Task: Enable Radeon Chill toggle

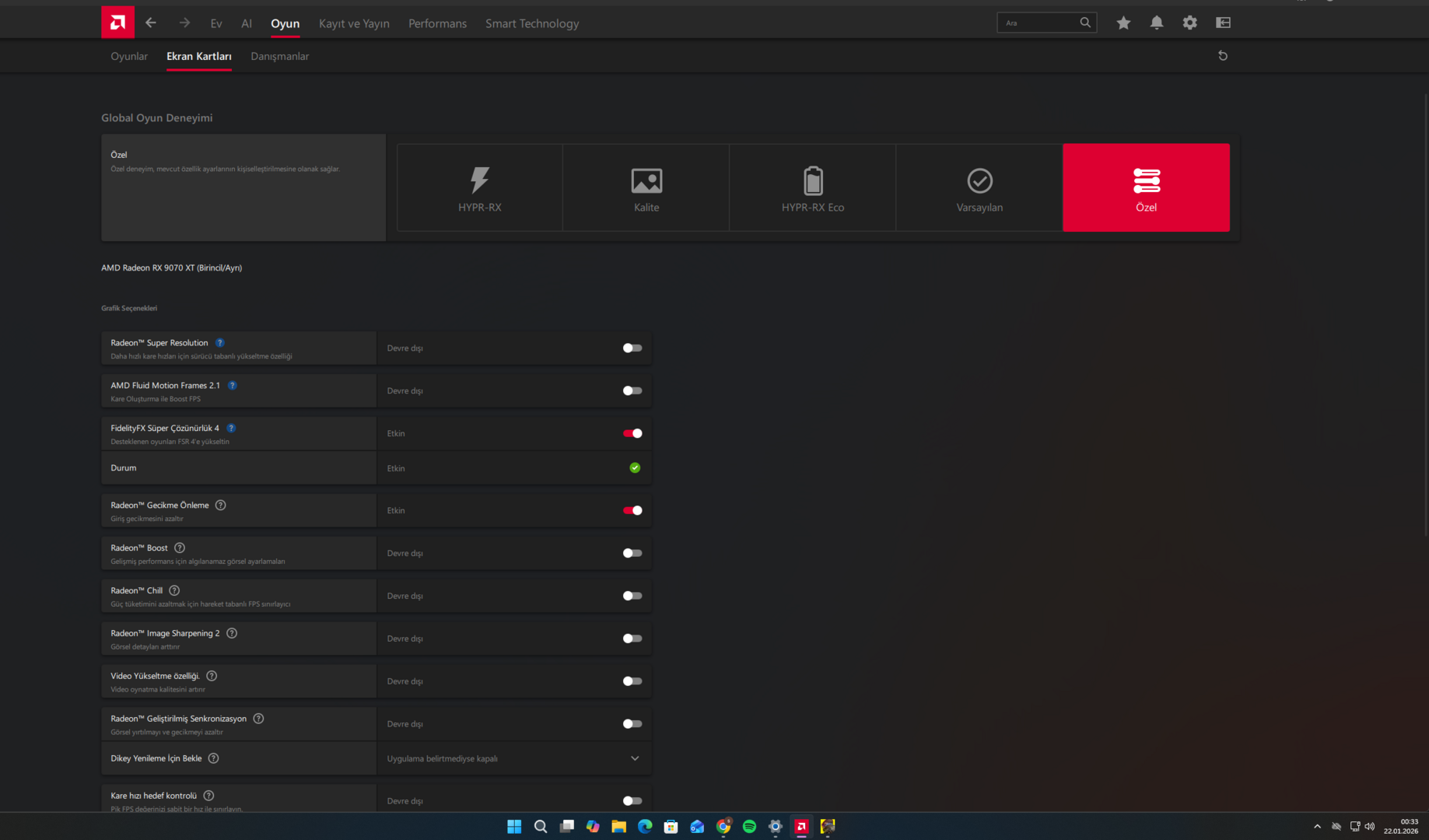Action: [x=632, y=596]
